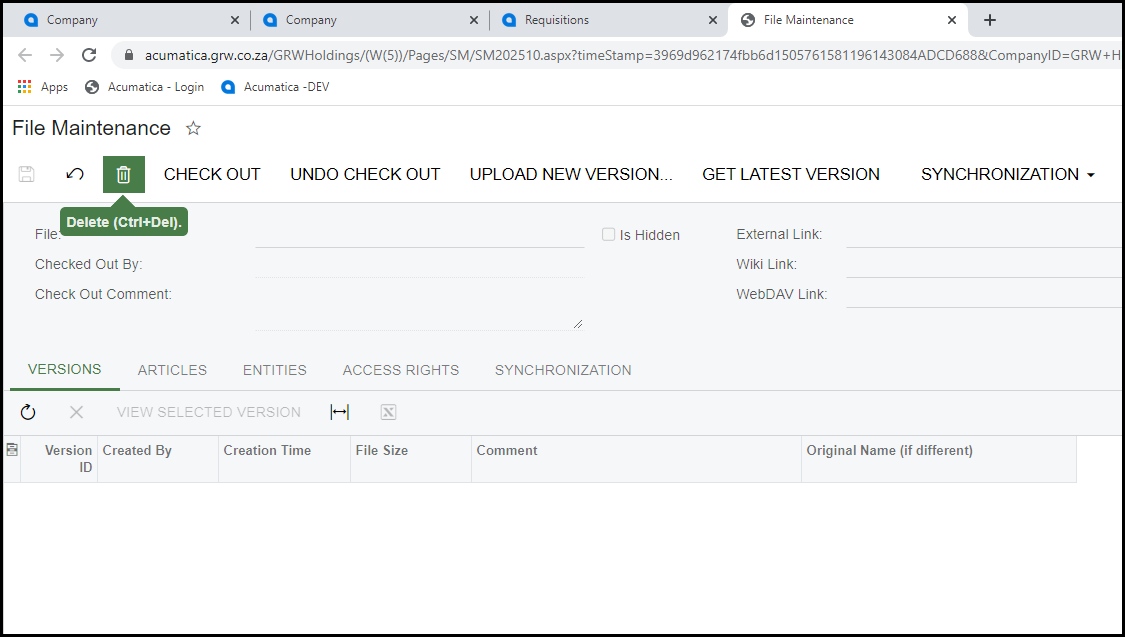
Task: Expand the Synchronization toolbar dropdown
Action: pyautogui.click(x=1007, y=174)
